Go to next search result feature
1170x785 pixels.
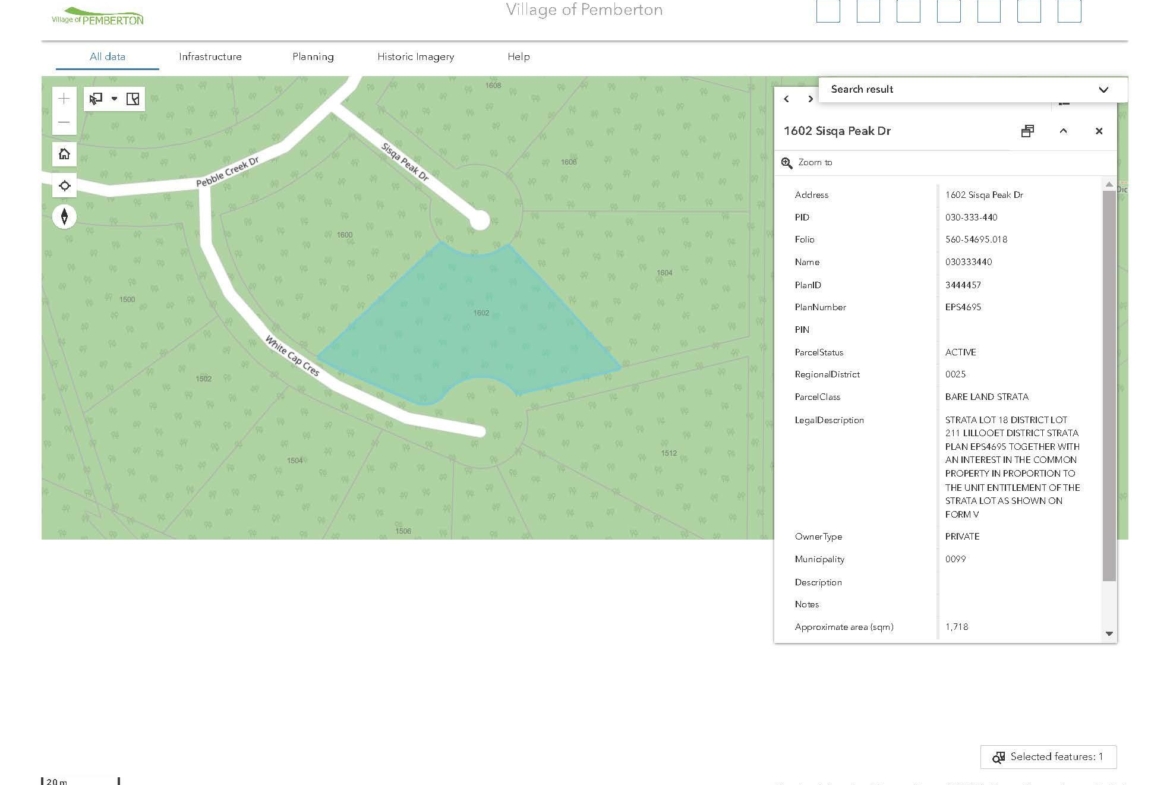tap(806, 99)
